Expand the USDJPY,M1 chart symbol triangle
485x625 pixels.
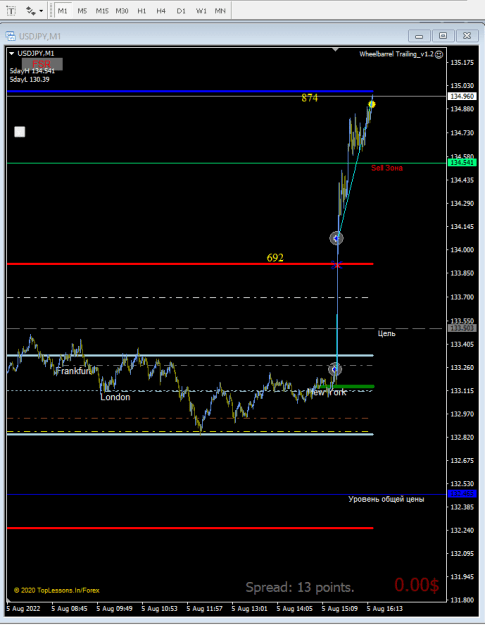coord(12,53)
